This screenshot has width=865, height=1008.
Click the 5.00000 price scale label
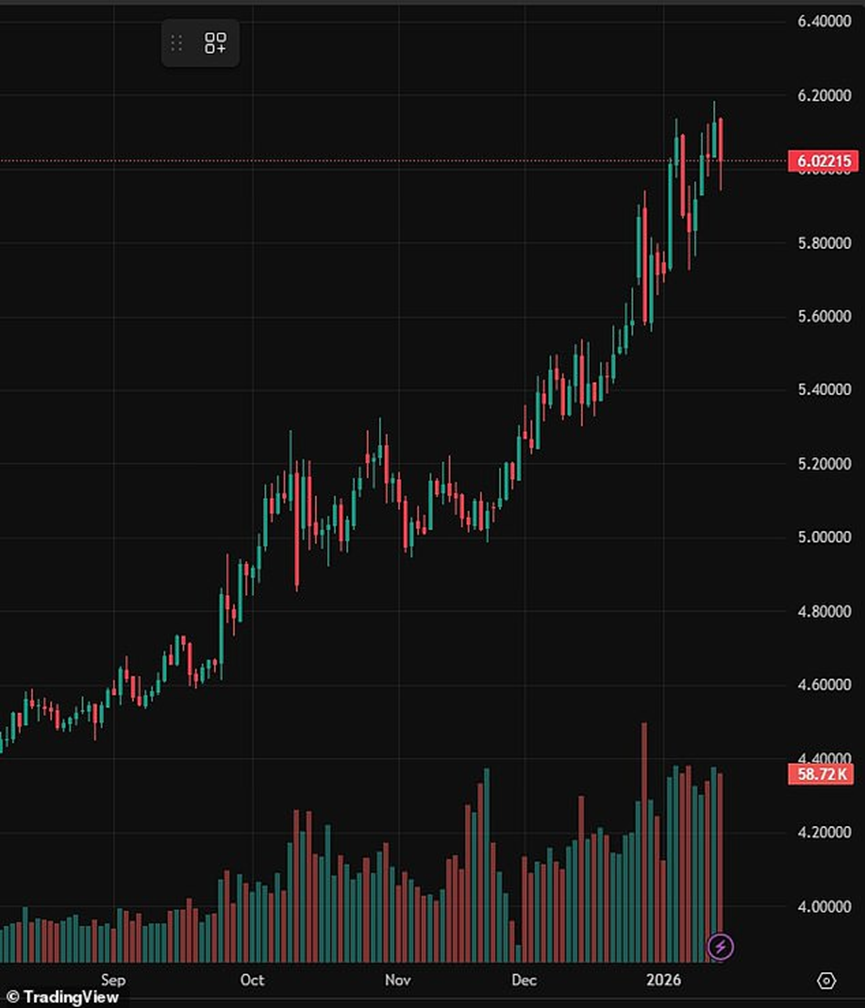tap(825, 537)
